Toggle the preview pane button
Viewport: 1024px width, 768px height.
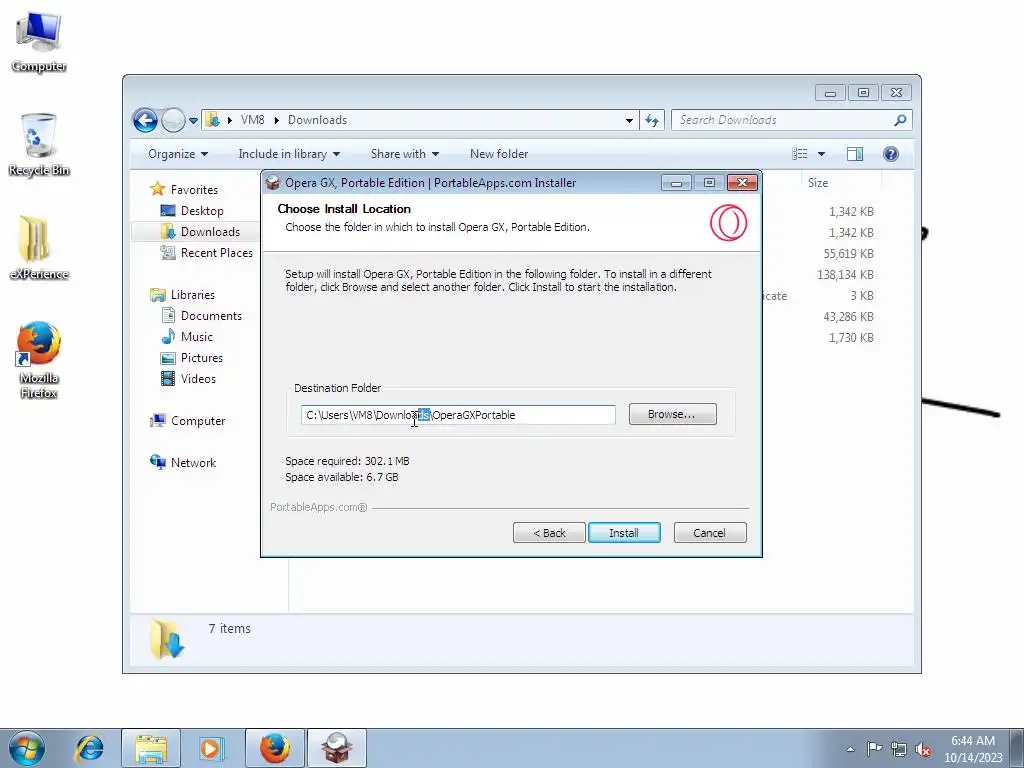(854, 154)
